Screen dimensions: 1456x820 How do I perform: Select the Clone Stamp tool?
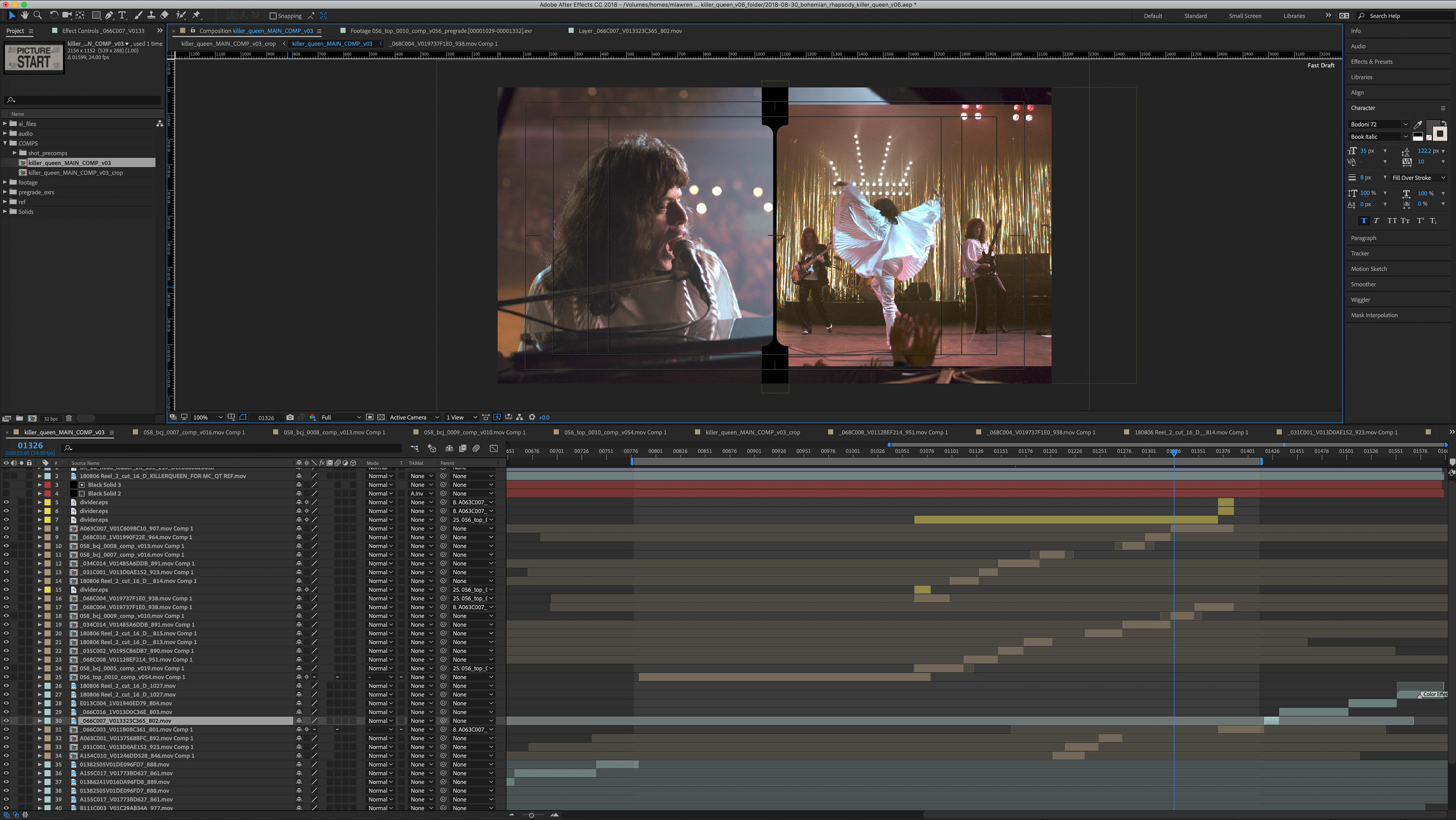click(x=151, y=15)
